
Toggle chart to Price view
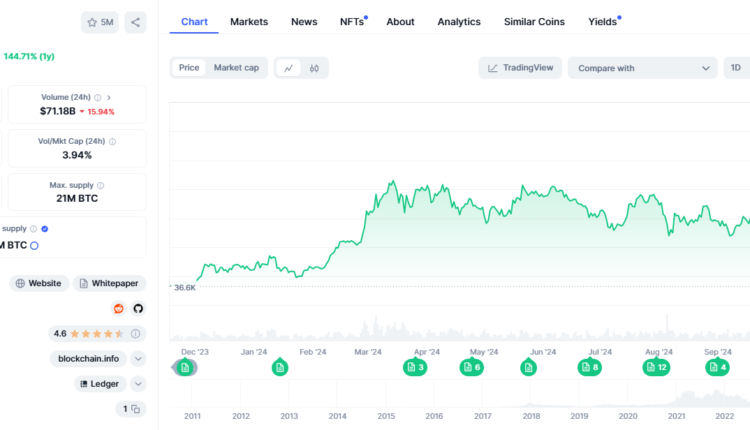189,68
